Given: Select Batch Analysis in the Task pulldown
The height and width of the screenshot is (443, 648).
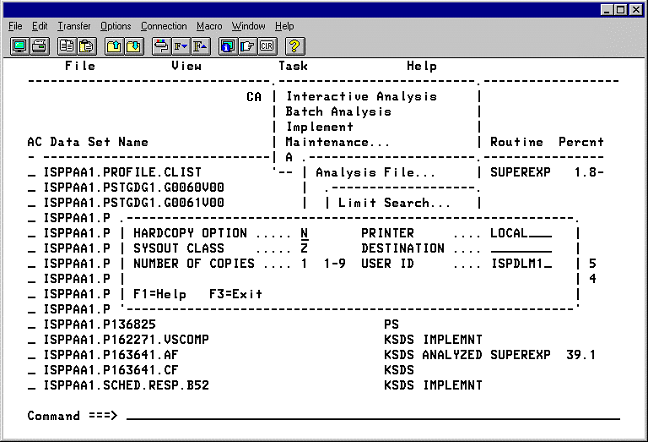Looking at the screenshot, I should pyautogui.click(x=338, y=112).
